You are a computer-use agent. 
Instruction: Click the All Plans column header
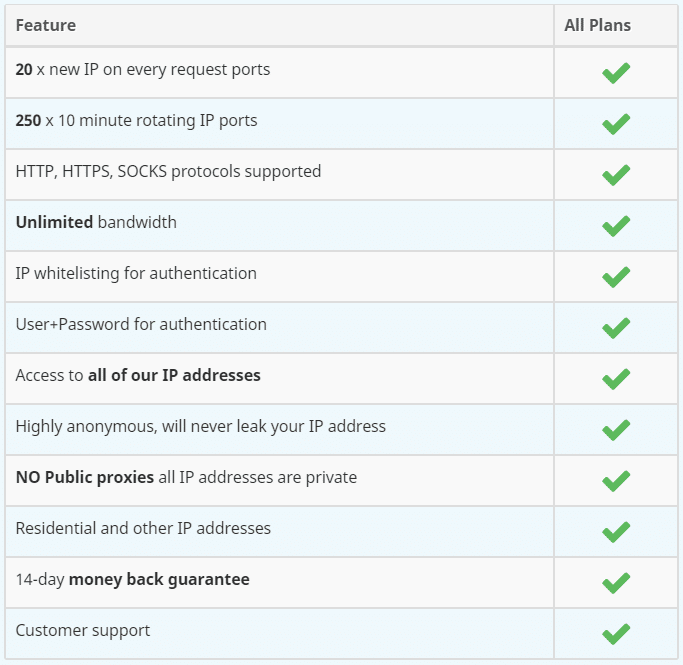[x=615, y=25]
